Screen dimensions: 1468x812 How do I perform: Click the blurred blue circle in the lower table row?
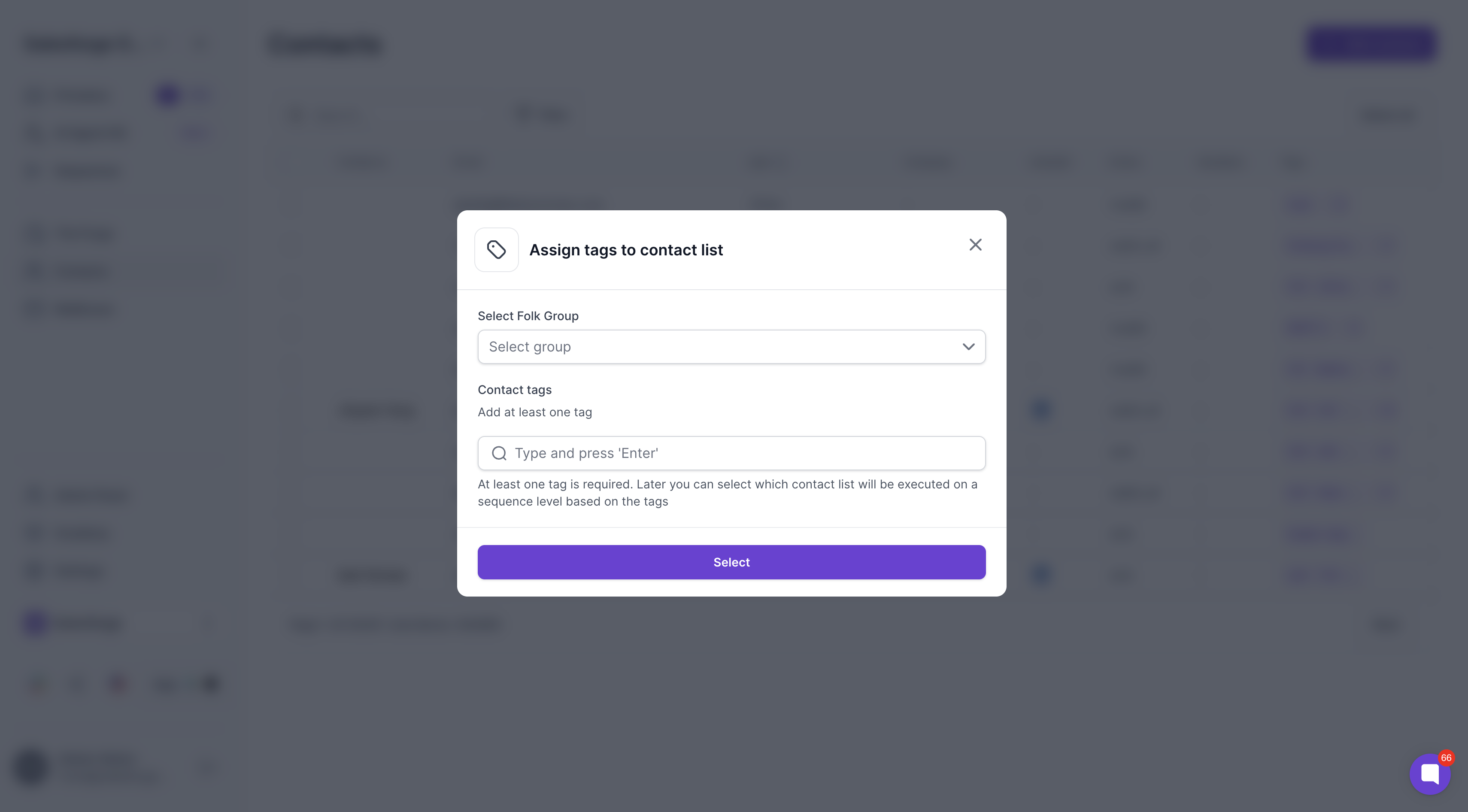(1041, 574)
